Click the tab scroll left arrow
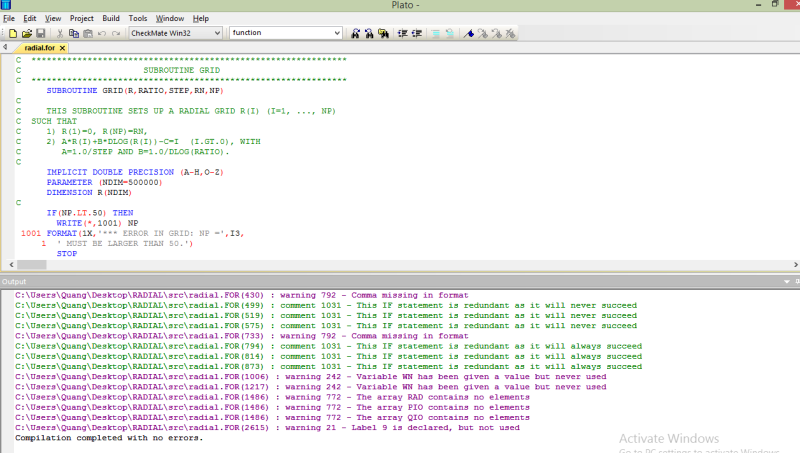 click(x=5, y=47)
